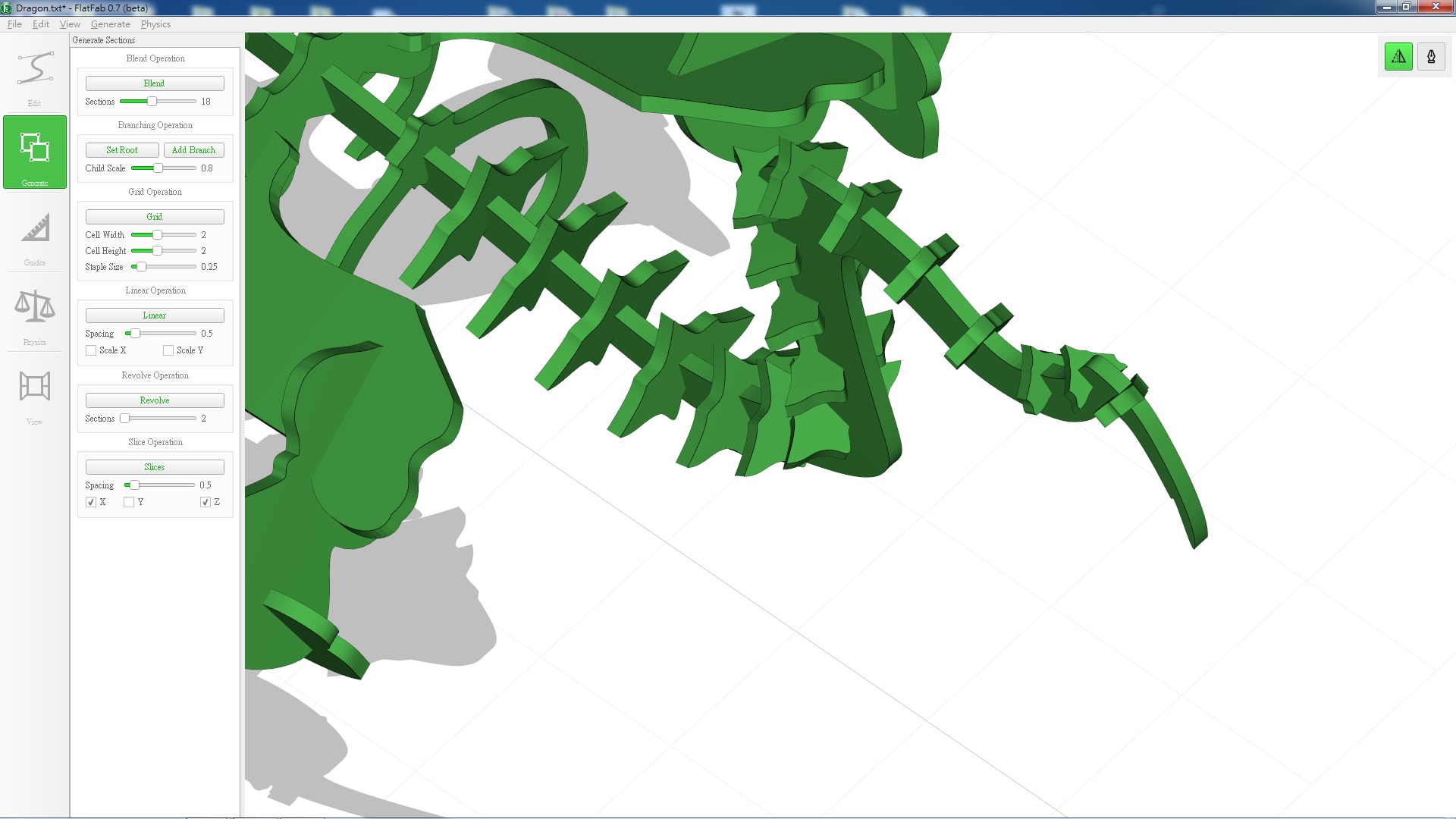Click the Add Branch button
The width and height of the screenshot is (1456, 819).
pos(193,150)
